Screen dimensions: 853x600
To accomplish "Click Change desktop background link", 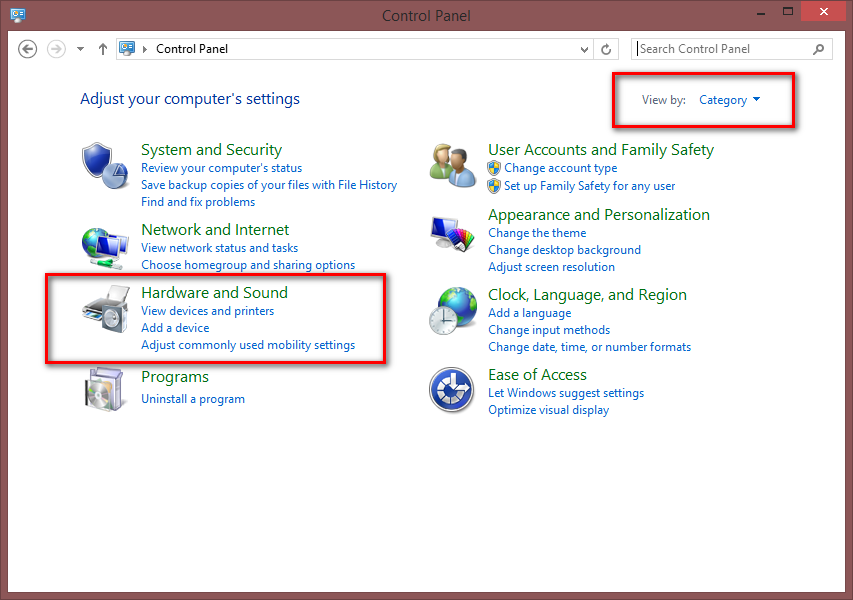I will point(565,250).
